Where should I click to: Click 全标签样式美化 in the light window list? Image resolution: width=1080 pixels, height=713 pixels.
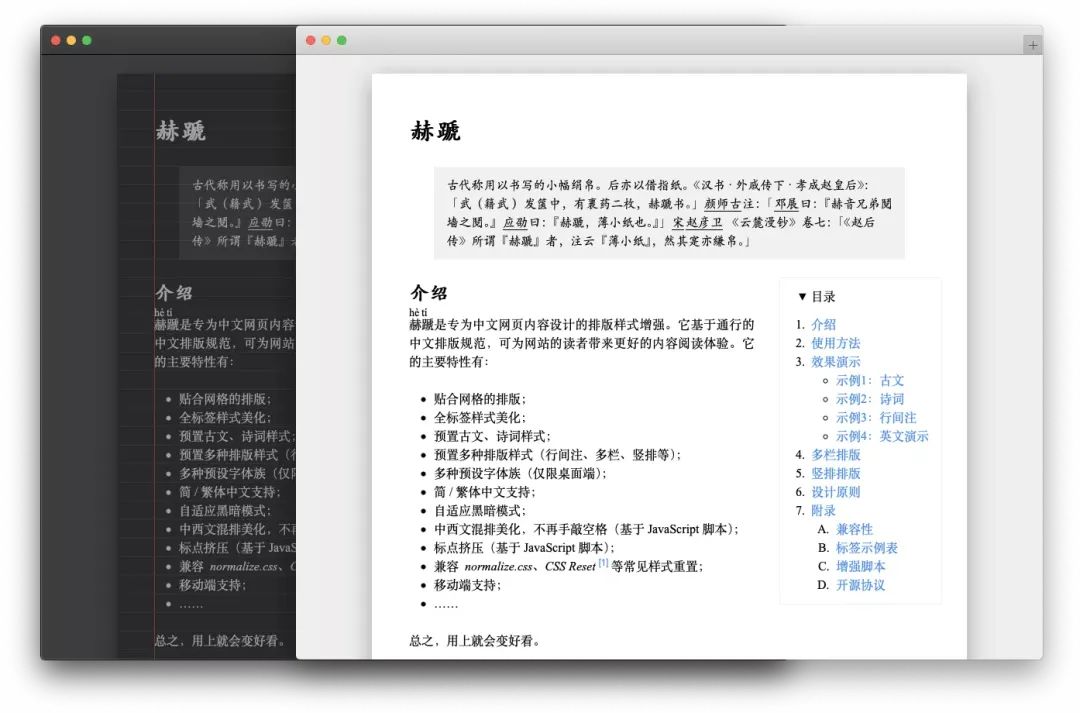click(x=480, y=417)
